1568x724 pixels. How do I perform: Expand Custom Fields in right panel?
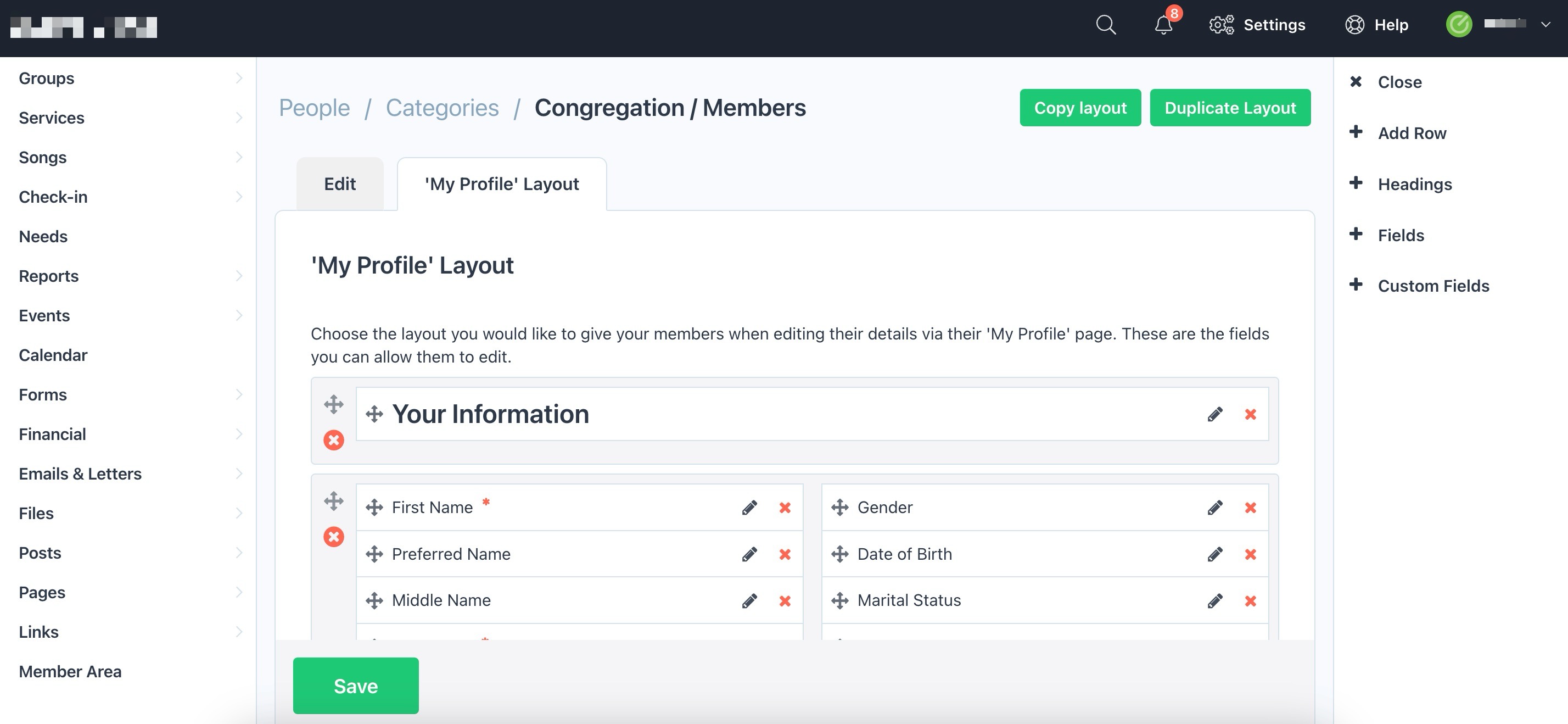(1433, 286)
